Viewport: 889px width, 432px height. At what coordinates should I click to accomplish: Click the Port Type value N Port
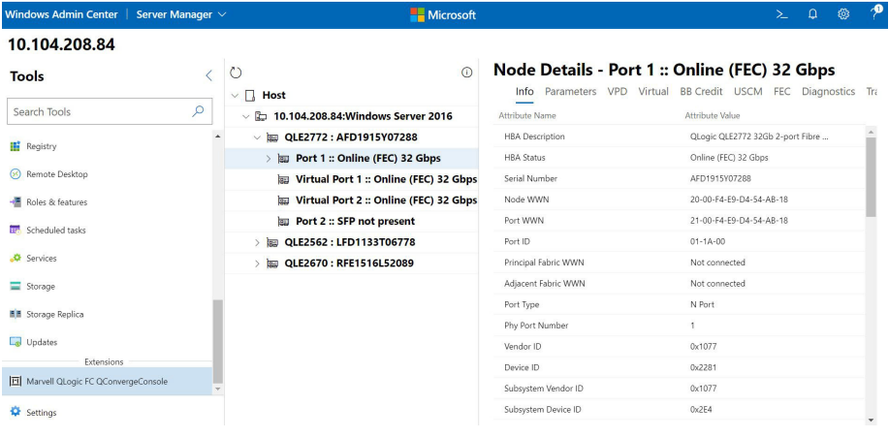[x=702, y=304]
